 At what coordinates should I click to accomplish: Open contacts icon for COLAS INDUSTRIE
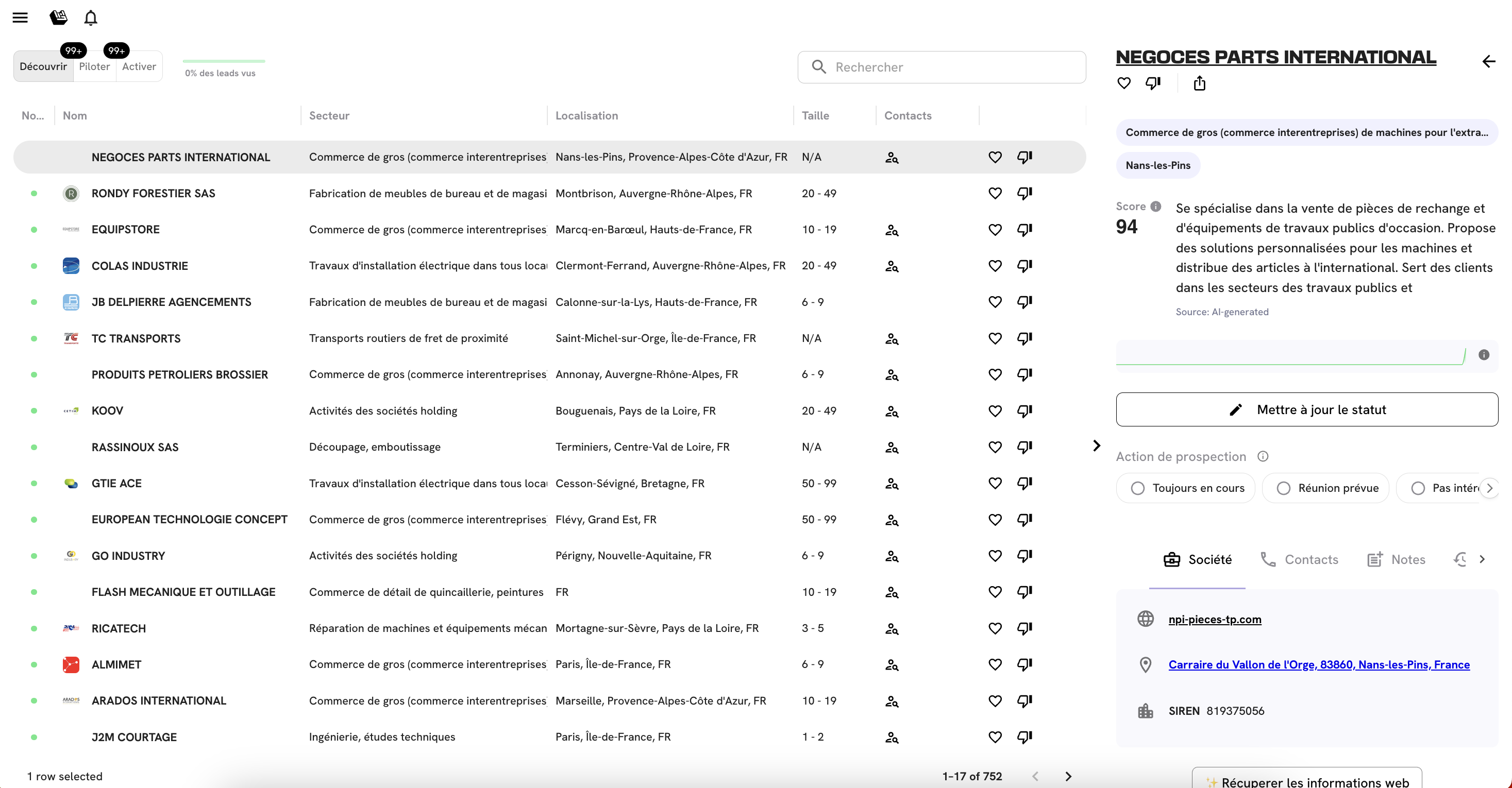click(892, 266)
